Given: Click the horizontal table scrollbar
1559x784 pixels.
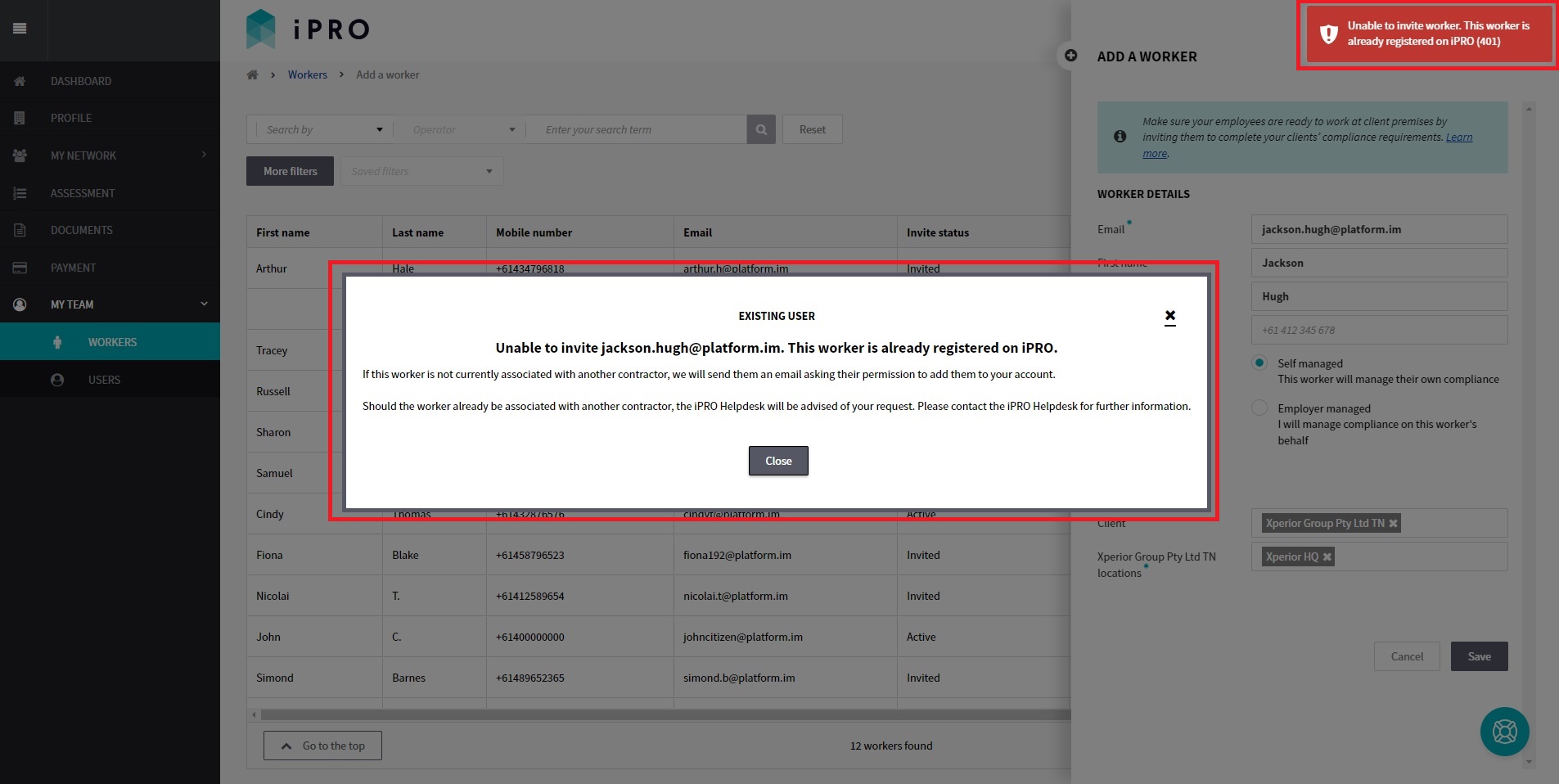Looking at the screenshot, I should pos(665,714).
